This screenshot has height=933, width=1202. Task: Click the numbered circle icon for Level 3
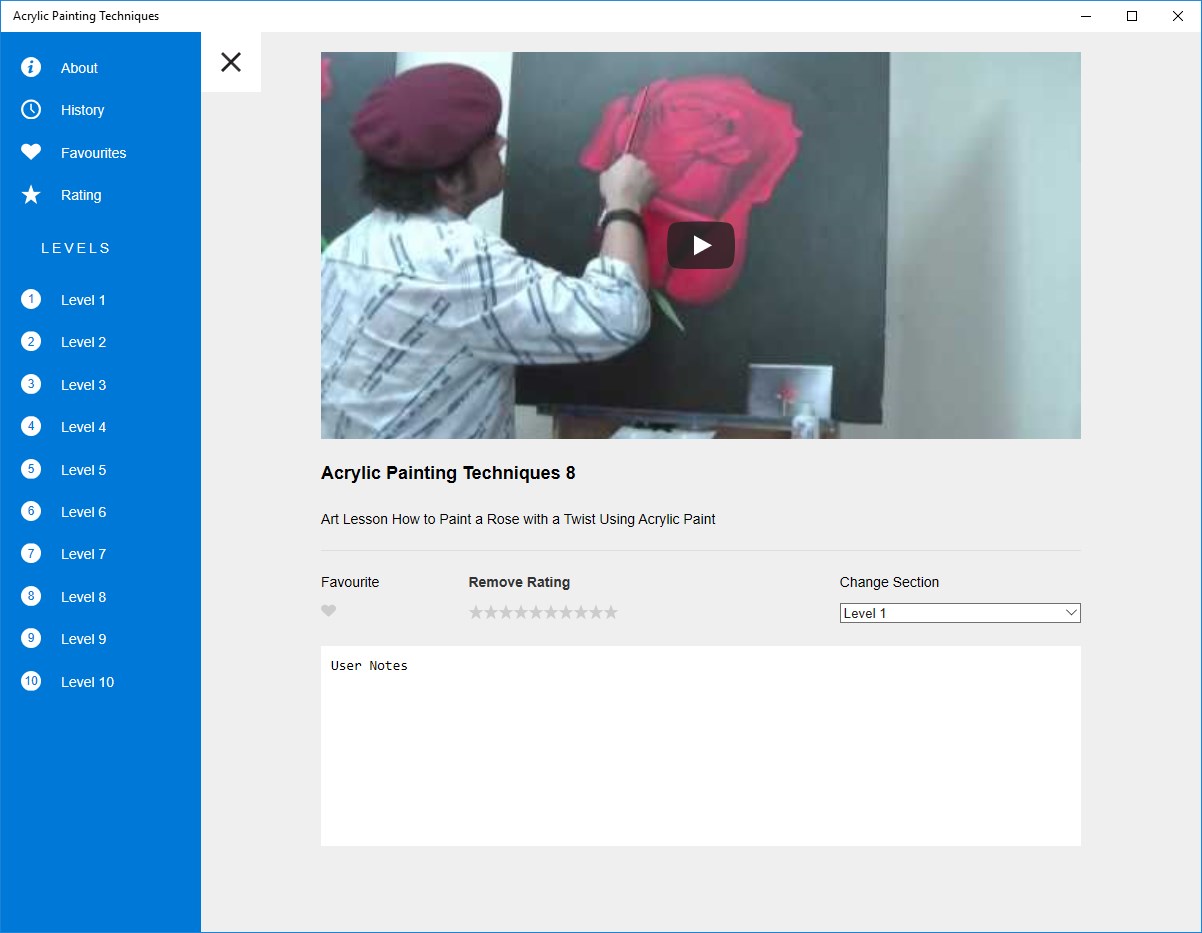[x=31, y=384]
